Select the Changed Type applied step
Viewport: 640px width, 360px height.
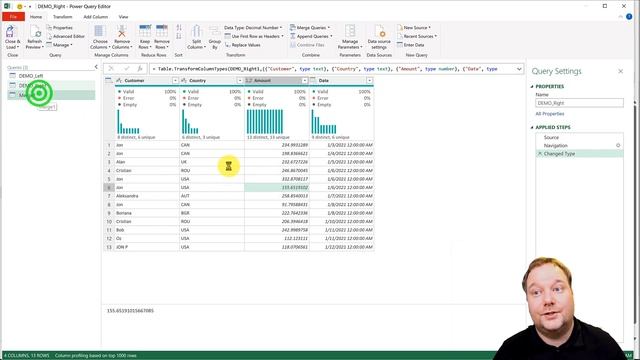pos(579,153)
